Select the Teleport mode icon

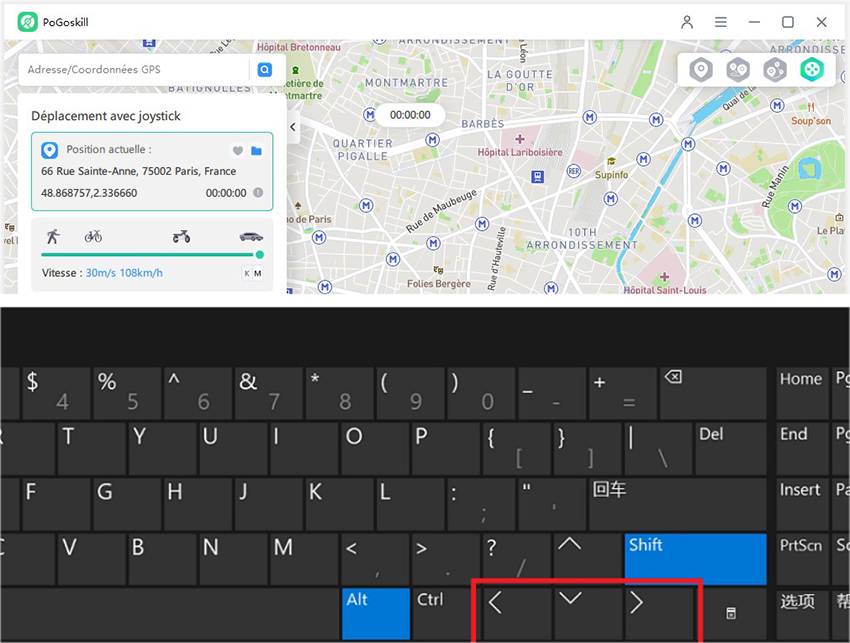(x=700, y=69)
